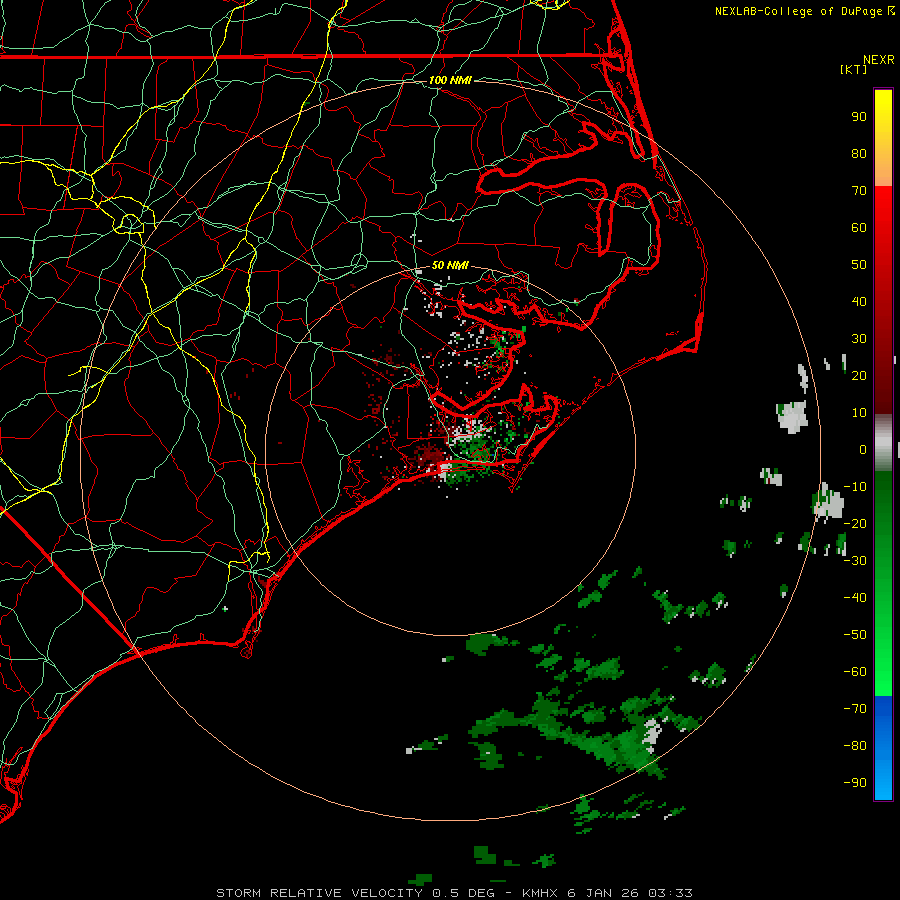Screen dimensions: 900x900
Task: Select the gray zero-velocity segment of color bar
Action: pos(883,442)
